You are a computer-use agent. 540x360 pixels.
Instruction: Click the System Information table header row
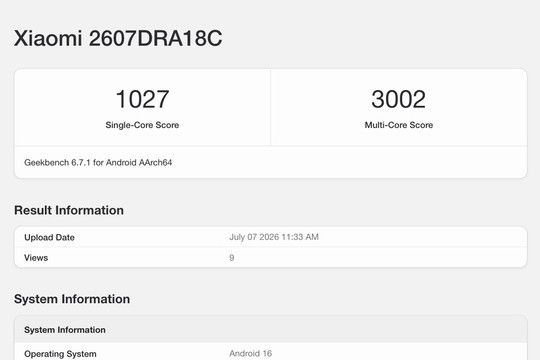[271, 330]
